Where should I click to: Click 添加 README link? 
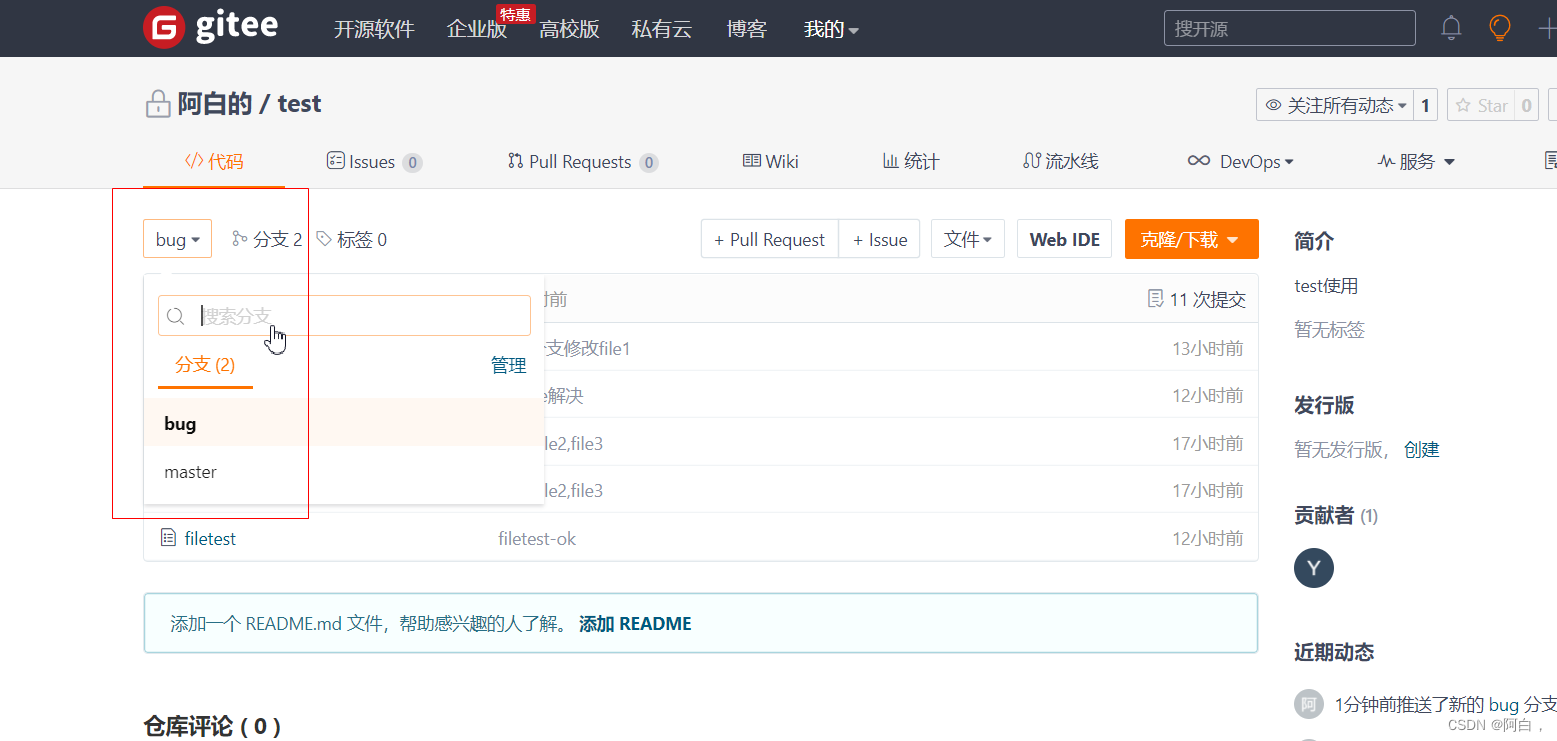tap(635, 624)
